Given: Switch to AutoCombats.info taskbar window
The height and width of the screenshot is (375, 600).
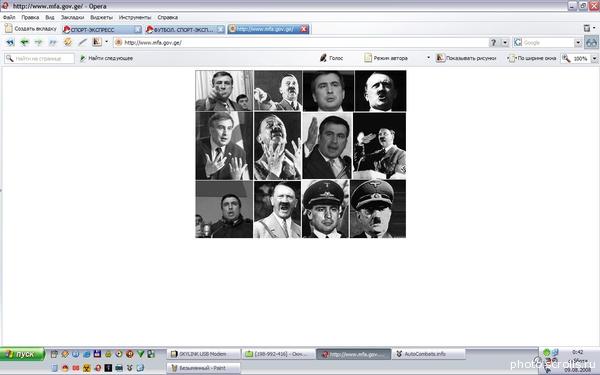Looking at the screenshot, I should (x=429, y=354).
